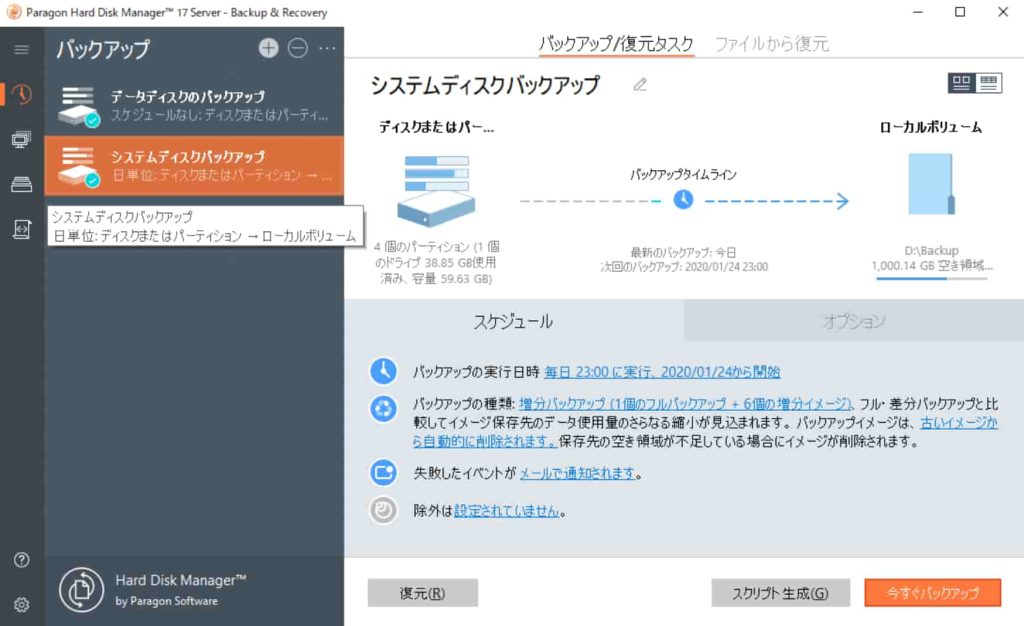The image size is (1024, 626).
Task: Click the backup type icon
Action: pos(383,409)
